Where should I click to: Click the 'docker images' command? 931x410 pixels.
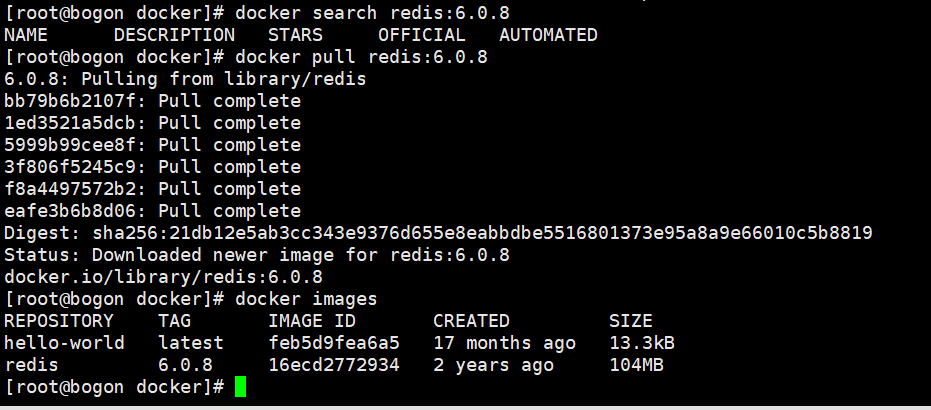tap(306, 298)
